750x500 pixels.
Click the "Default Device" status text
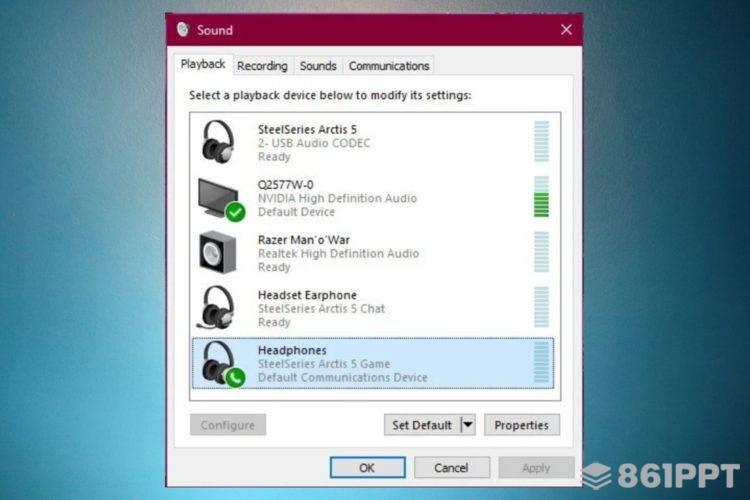[296, 212]
